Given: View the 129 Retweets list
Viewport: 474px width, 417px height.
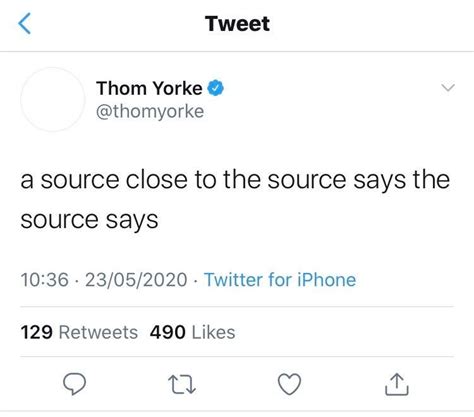Looking at the screenshot, I should tap(79, 332).
